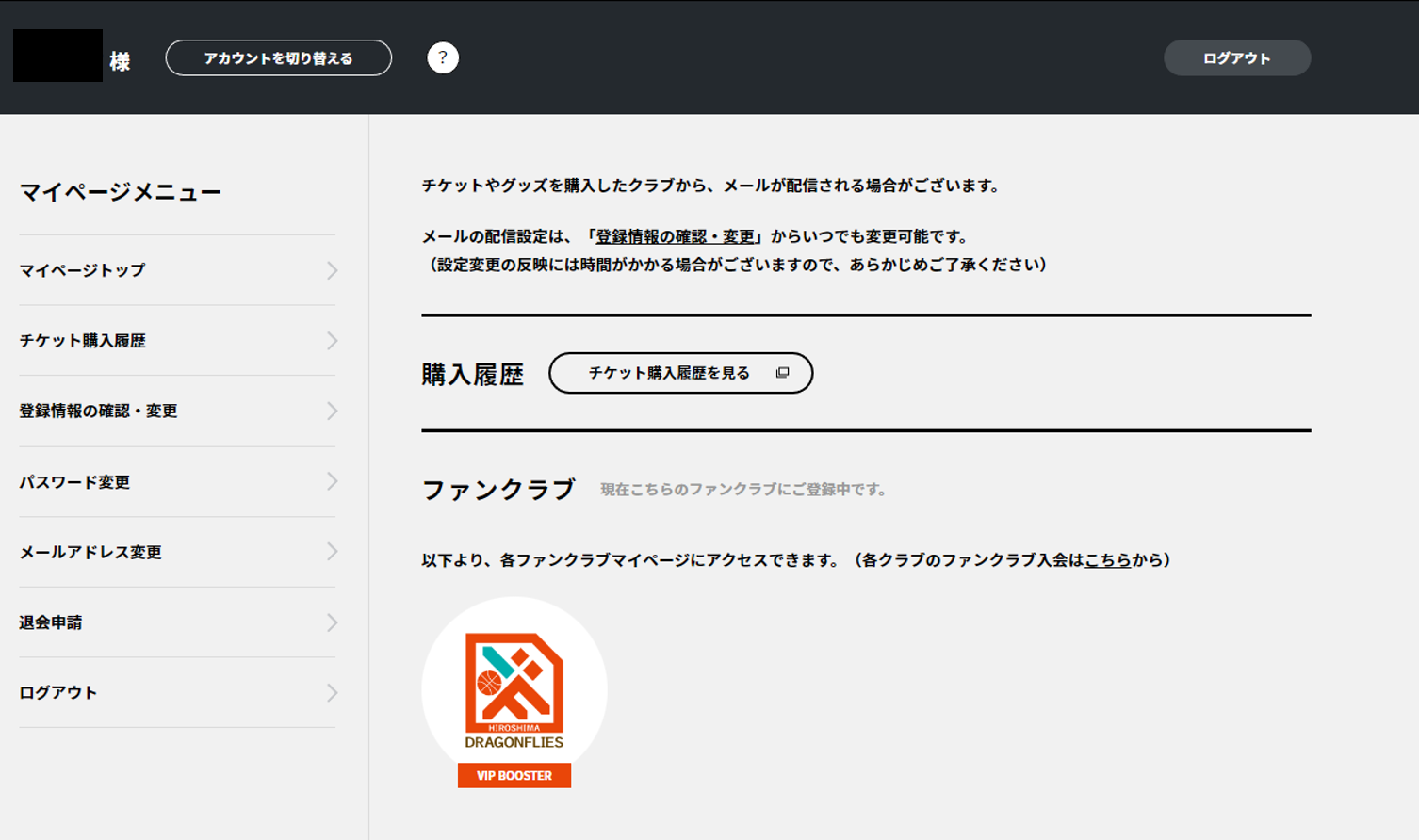Open the help question mark icon
Viewport: 1419px width, 840px height.
(x=443, y=58)
